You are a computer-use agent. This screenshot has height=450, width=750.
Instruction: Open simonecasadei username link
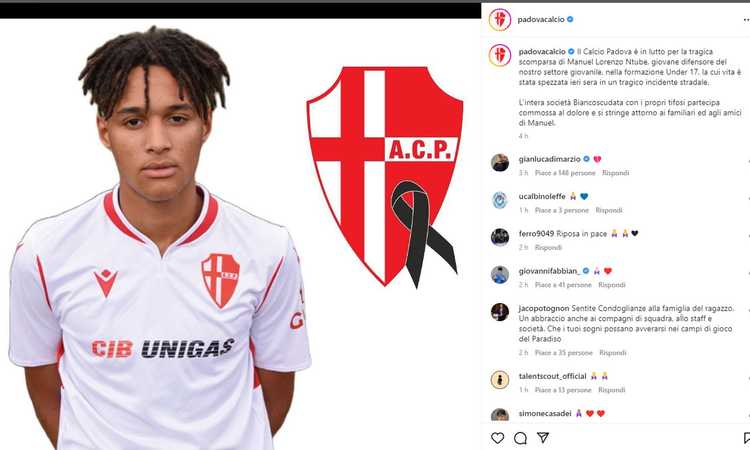545,413
